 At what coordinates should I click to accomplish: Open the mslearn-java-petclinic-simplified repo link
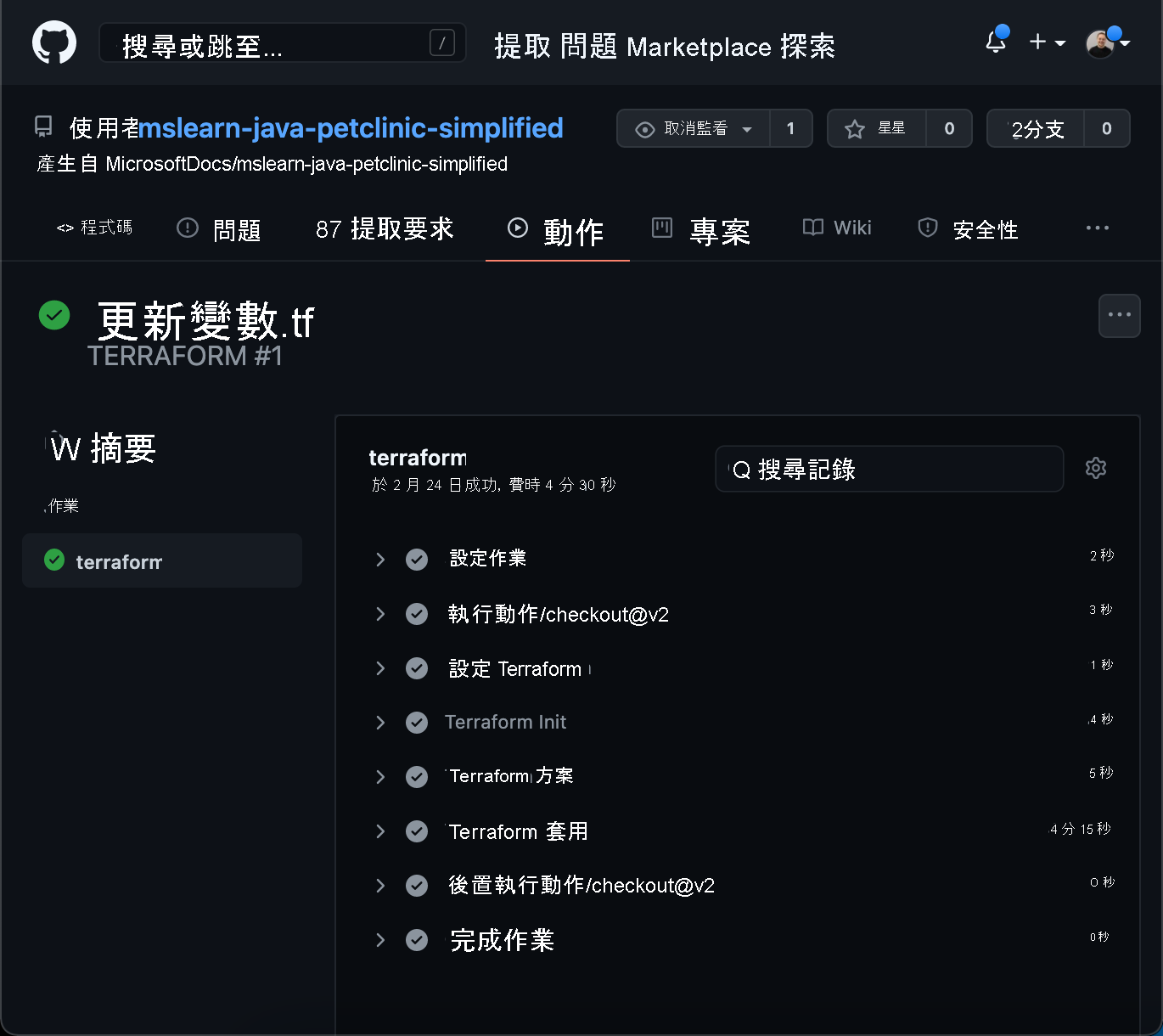(x=351, y=128)
